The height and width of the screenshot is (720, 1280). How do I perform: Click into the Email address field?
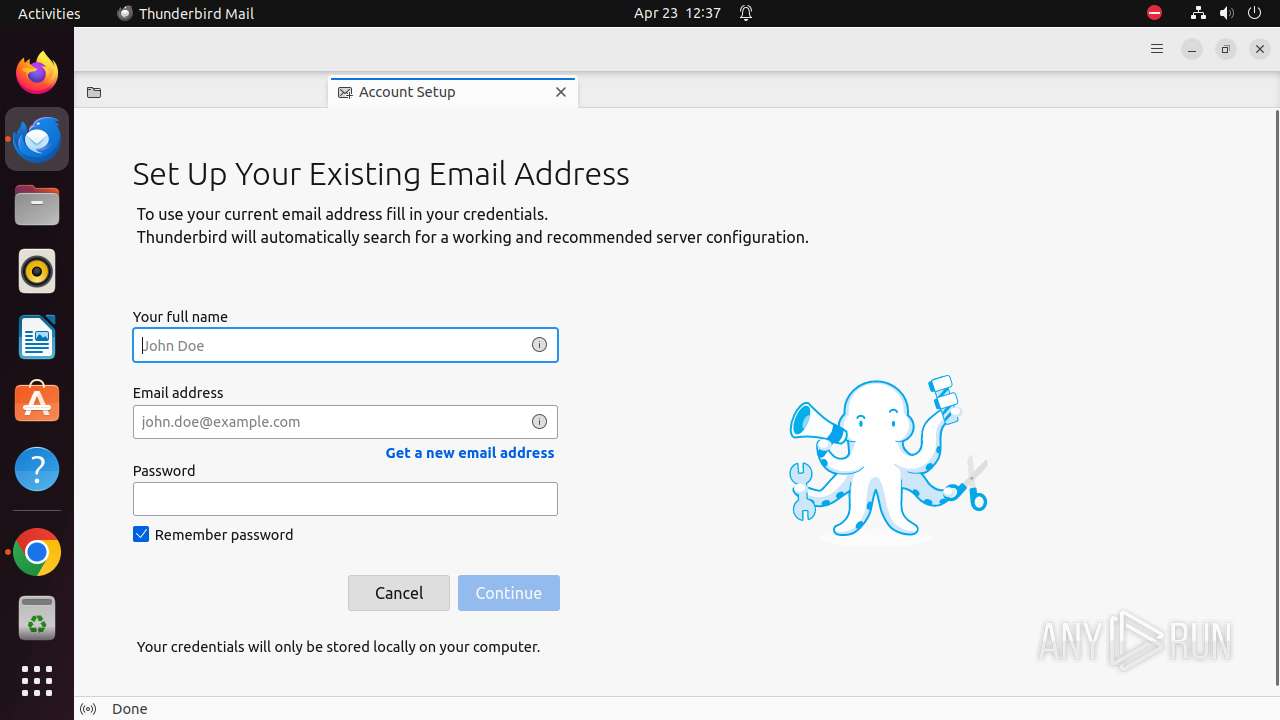tap(345, 422)
